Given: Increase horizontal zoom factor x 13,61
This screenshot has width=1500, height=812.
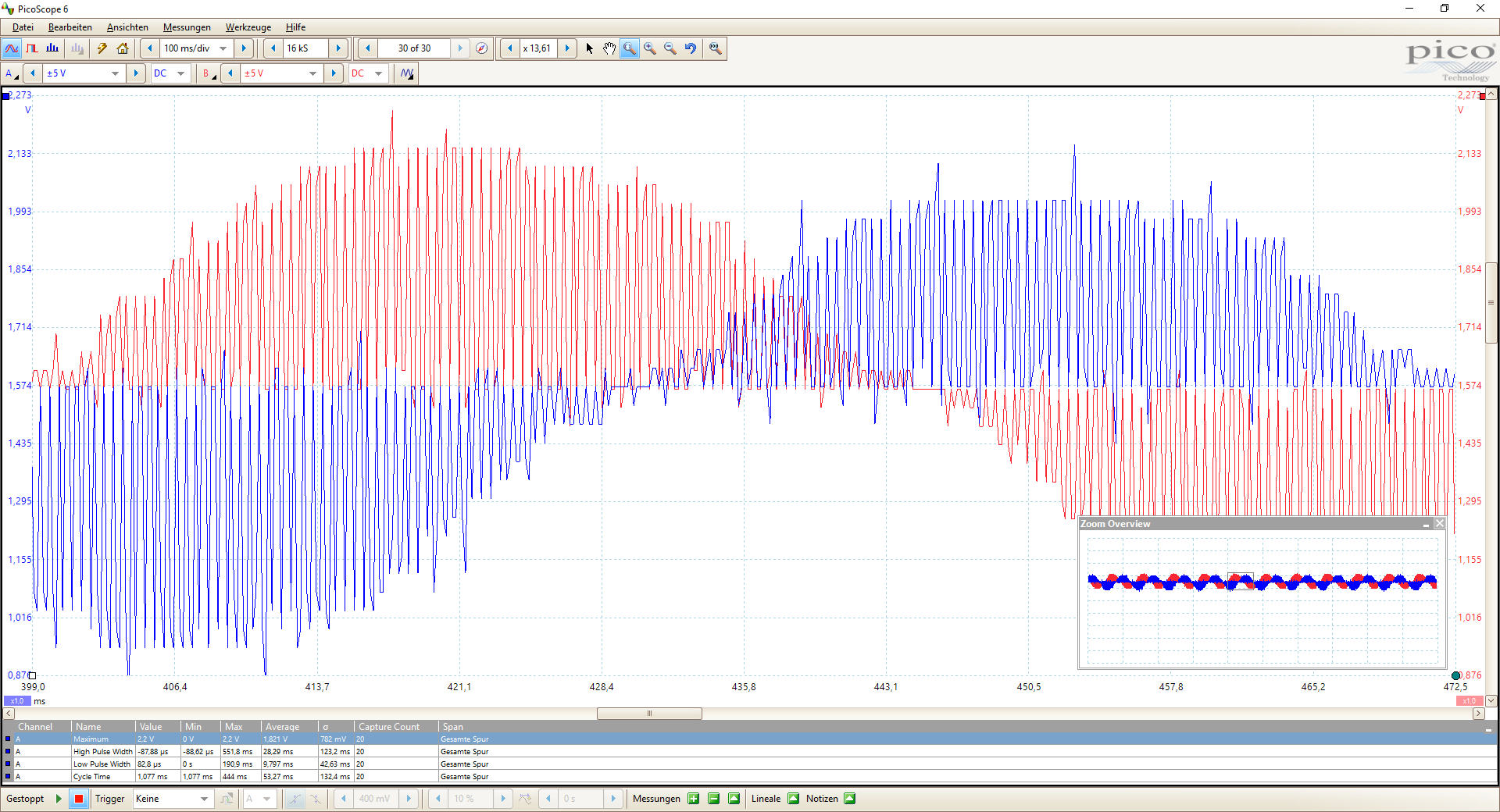Looking at the screenshot, I should coord(567,48).
